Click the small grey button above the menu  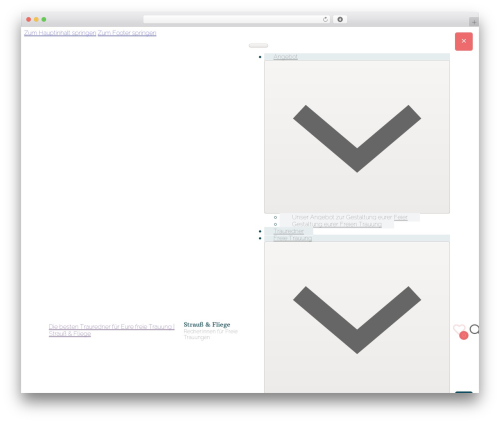(258, 46)
